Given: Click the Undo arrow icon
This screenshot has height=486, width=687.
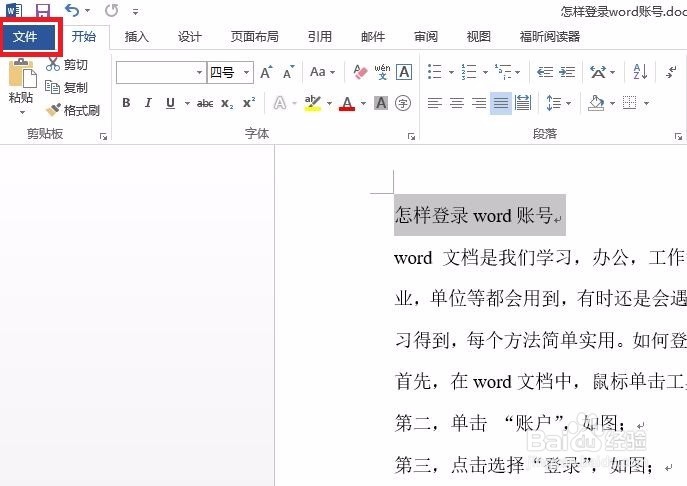Looking at the screenshot, I should point(72,10).
